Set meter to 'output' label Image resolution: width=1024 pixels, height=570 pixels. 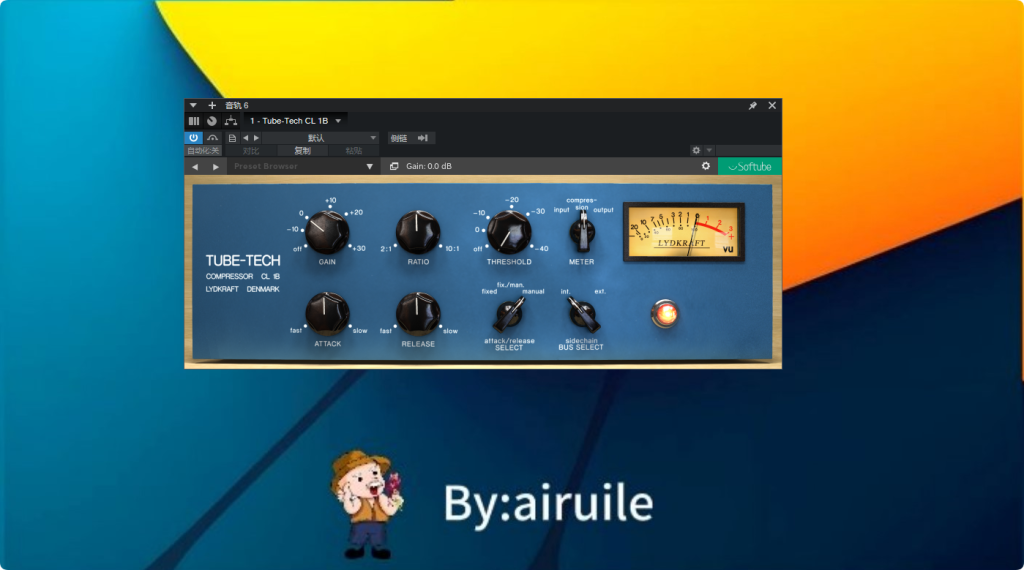point(603,210)
